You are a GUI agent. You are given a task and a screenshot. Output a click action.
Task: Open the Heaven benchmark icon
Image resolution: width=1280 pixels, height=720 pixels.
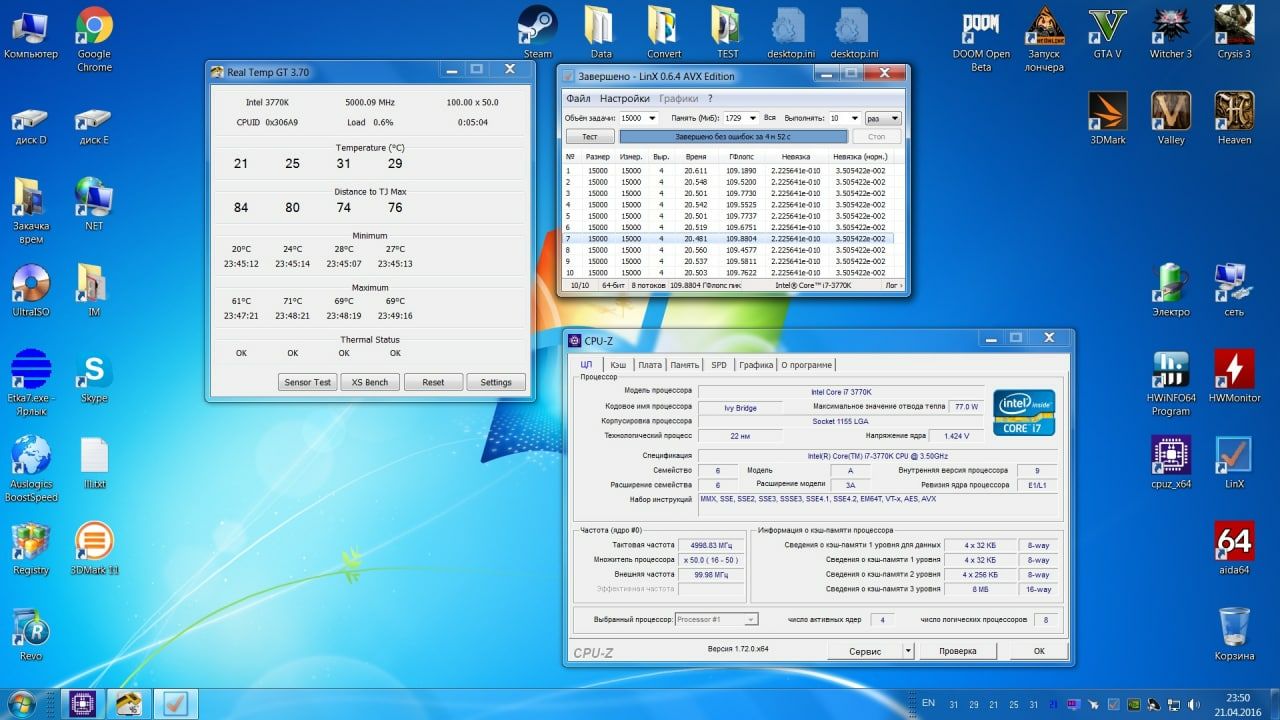click(1234, 119)
